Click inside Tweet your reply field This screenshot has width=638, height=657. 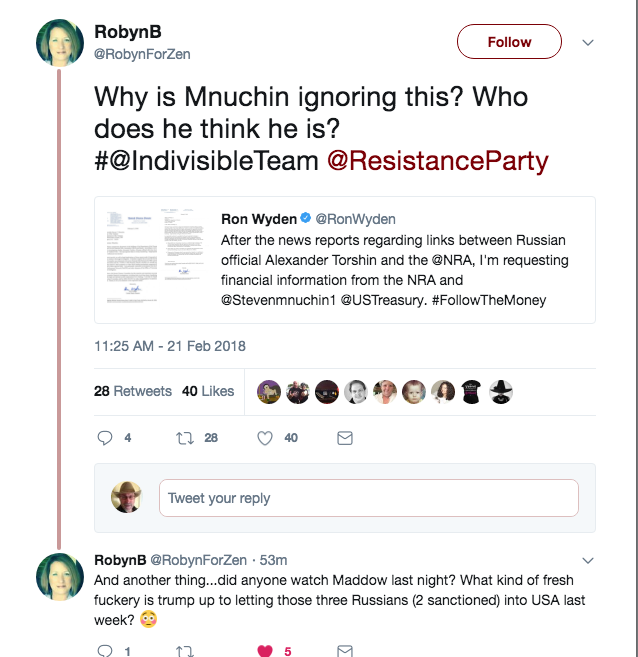[x=368, y=498]
